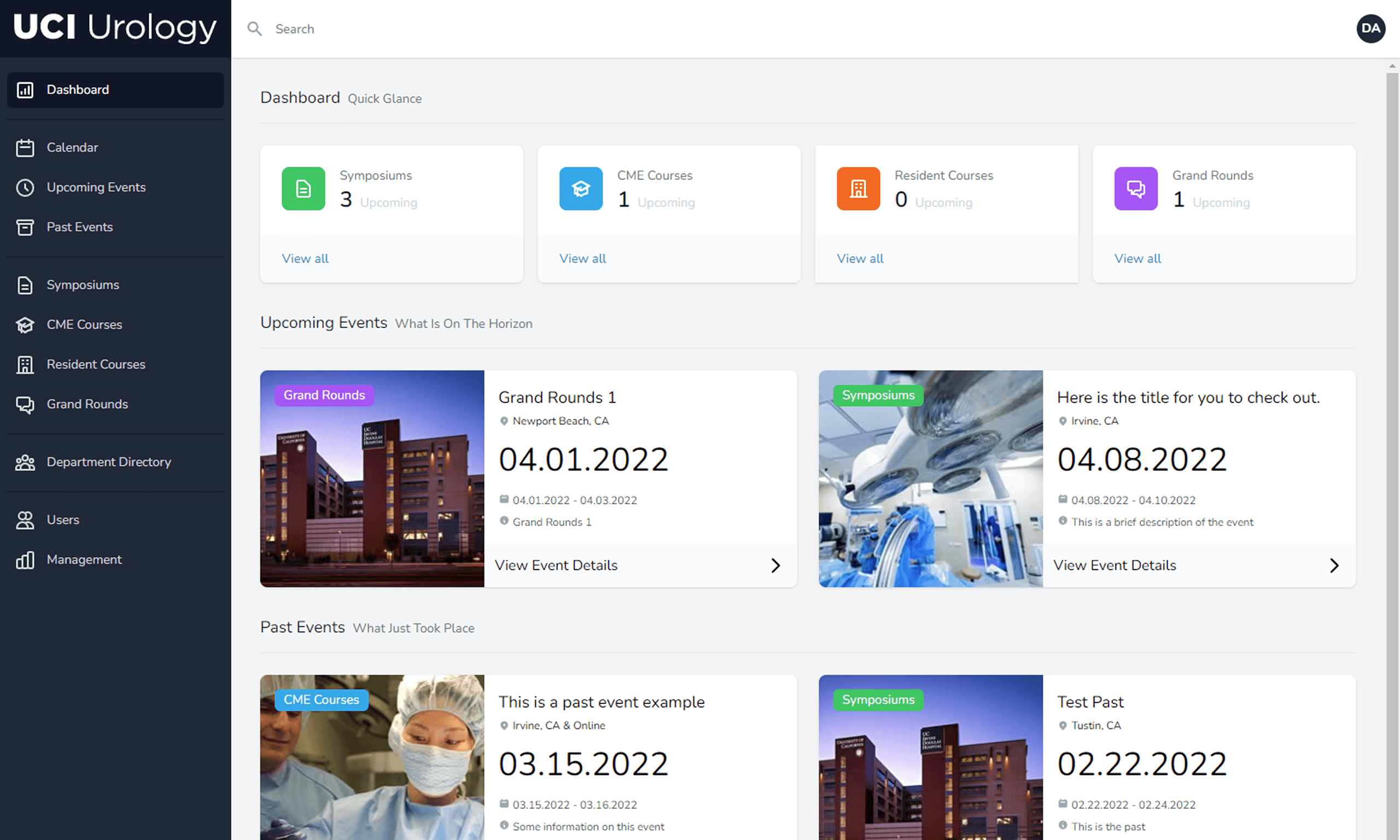Click the Management chart icon in sidebar

25,560
